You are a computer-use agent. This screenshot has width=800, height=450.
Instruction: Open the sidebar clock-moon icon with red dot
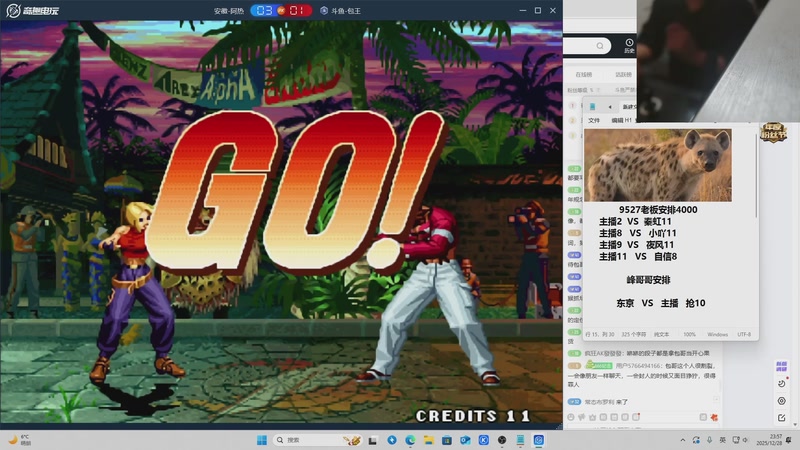click(782, 383)
